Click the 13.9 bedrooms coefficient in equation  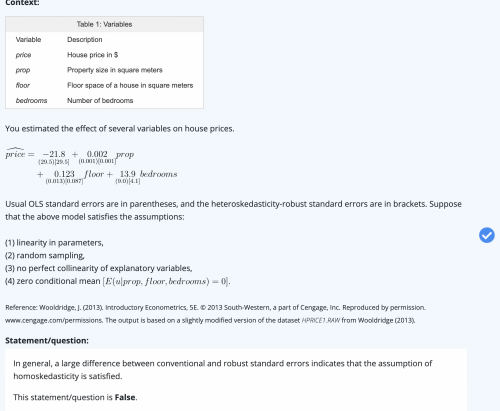click(x=128, y=174)
